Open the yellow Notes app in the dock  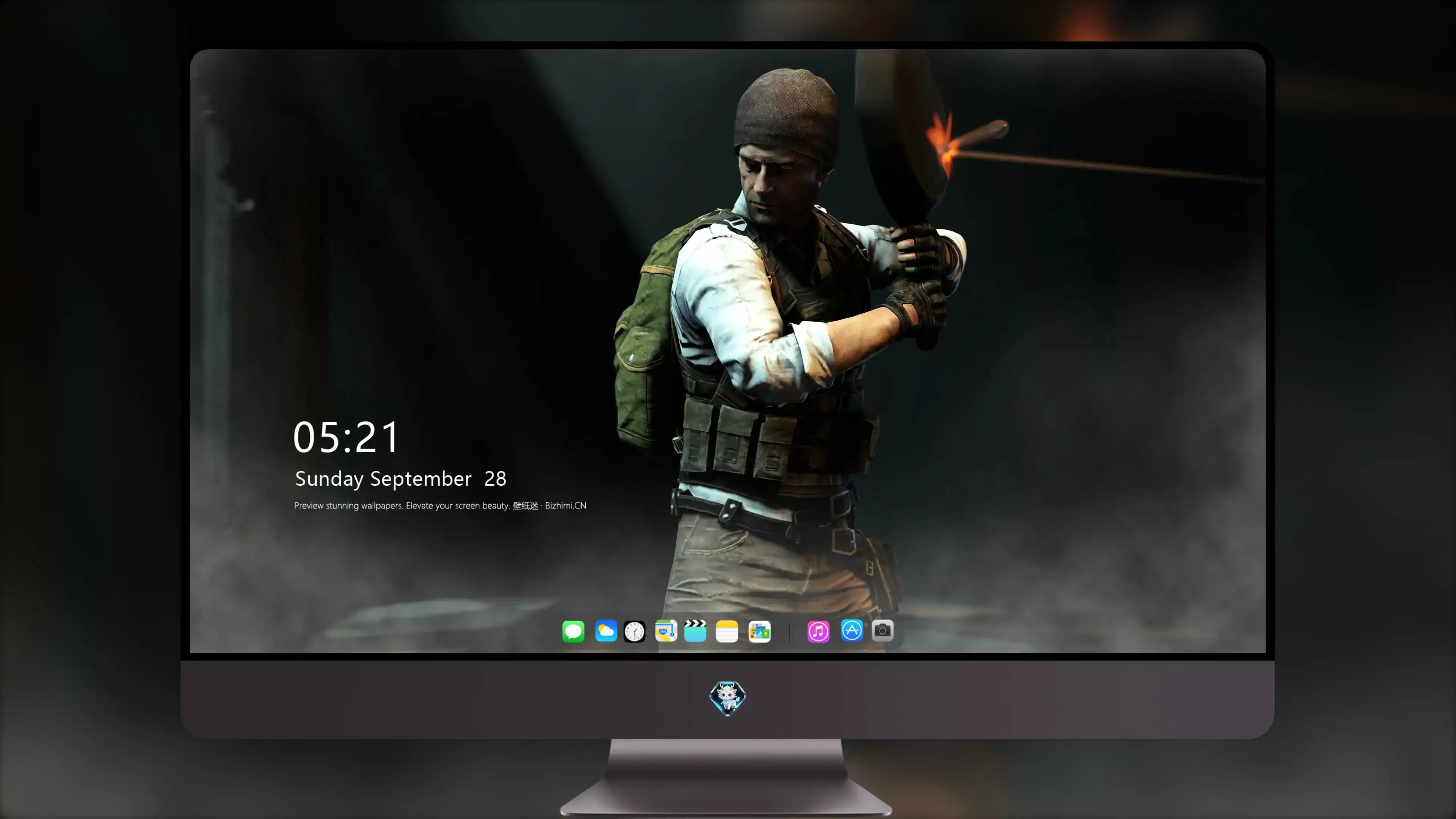727,631
